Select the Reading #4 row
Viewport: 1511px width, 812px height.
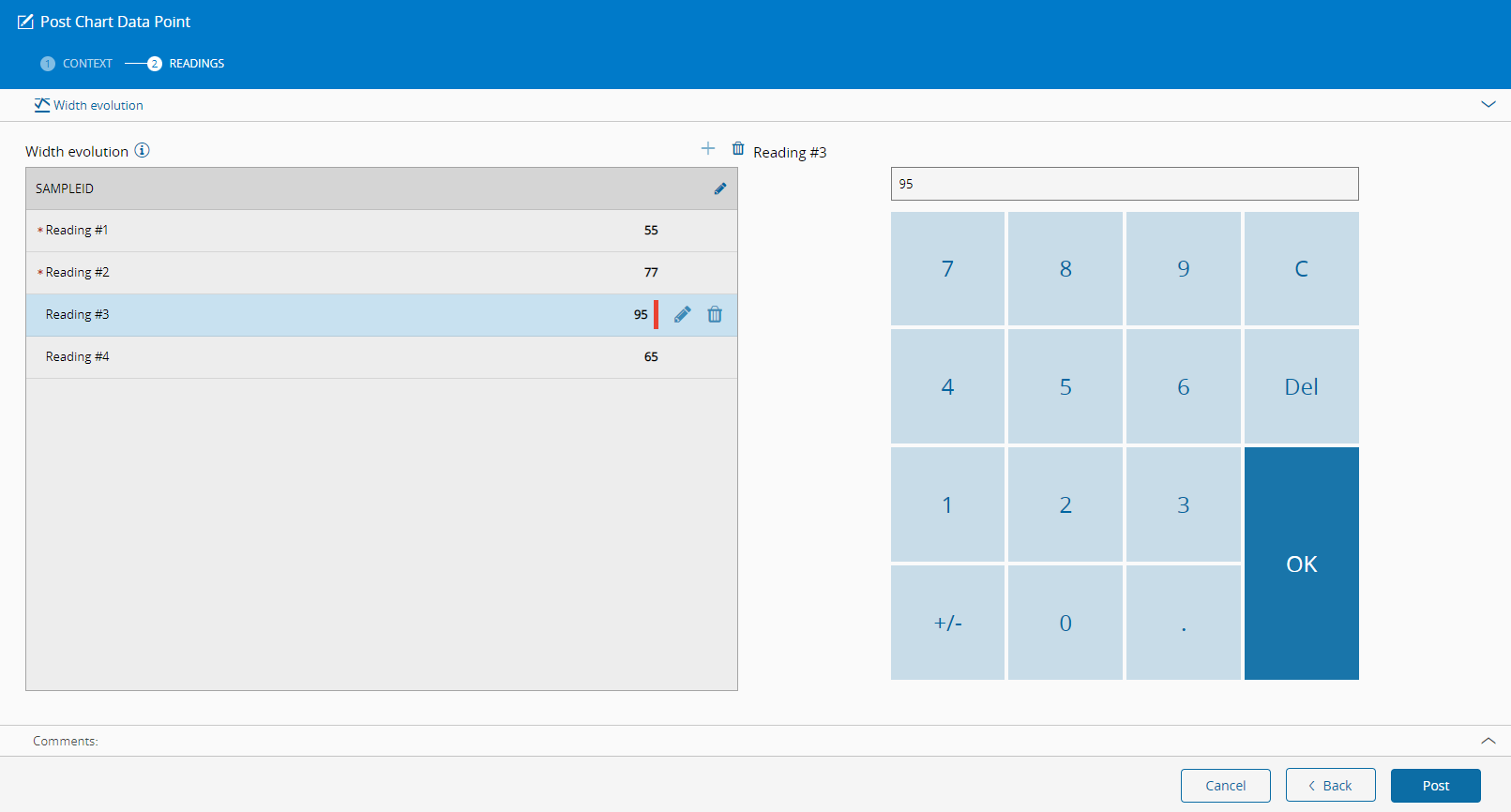pyautogui.click(x=382, y=357)
